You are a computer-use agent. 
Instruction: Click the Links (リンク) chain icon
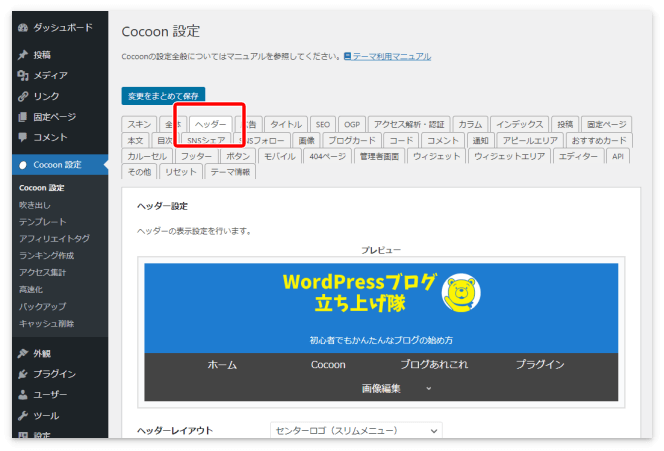[x=23, y=96]
